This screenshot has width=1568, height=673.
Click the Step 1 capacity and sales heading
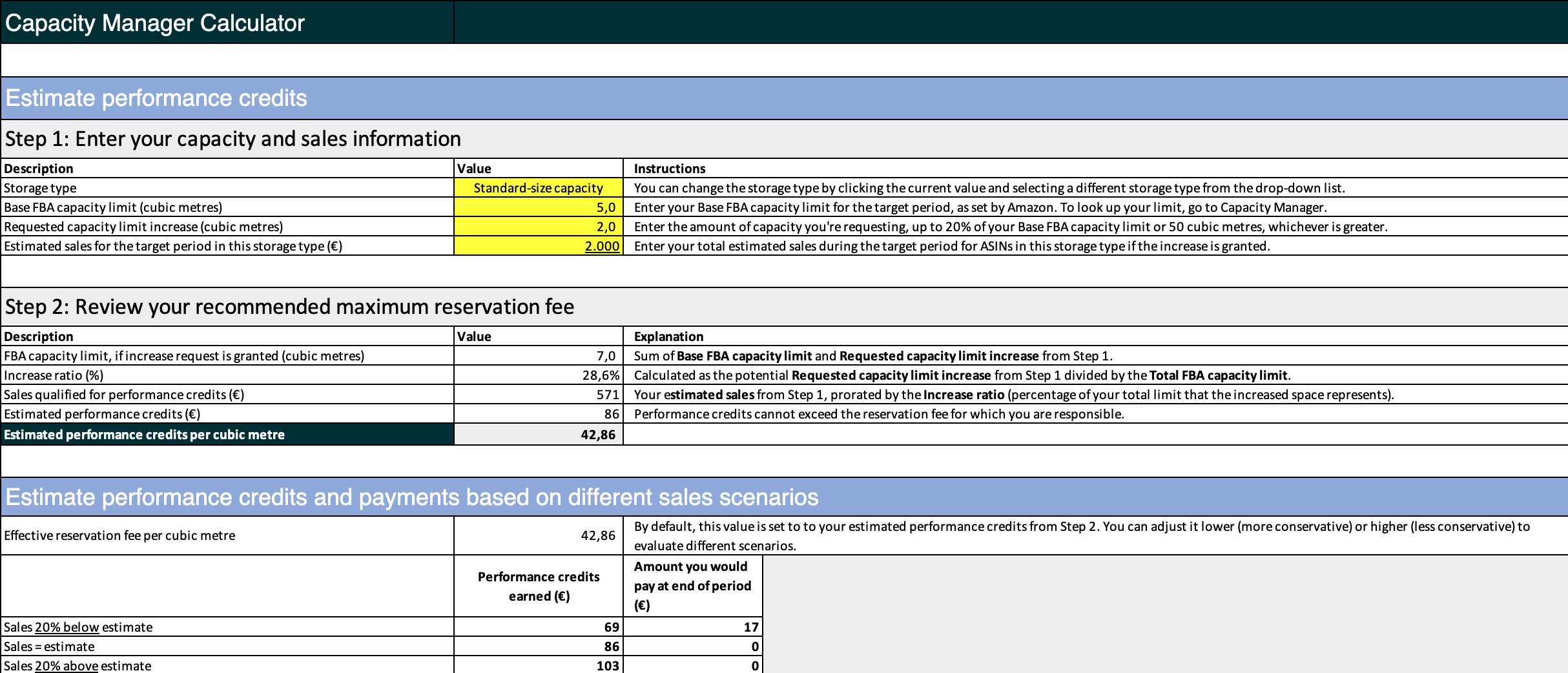pyautogui.click(x=233, y=139)
